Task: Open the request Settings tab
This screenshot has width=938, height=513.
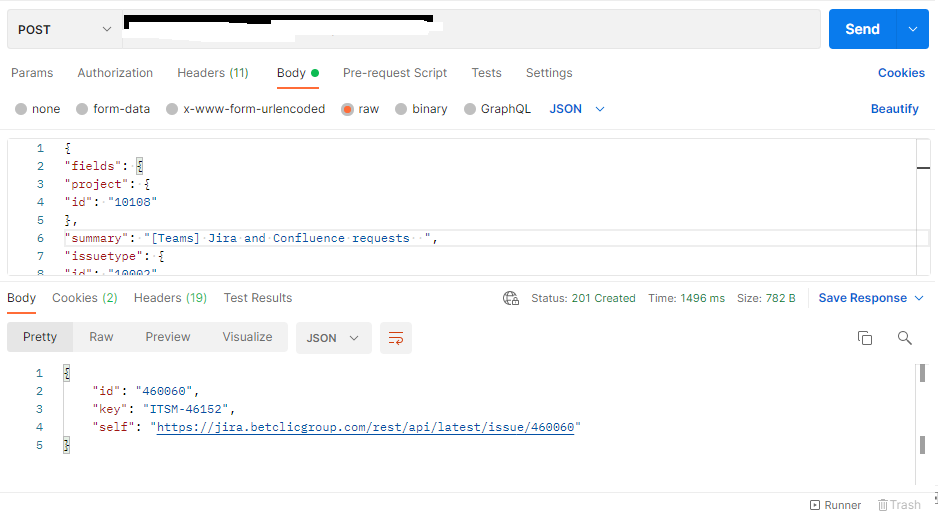Action: [549, 73]
